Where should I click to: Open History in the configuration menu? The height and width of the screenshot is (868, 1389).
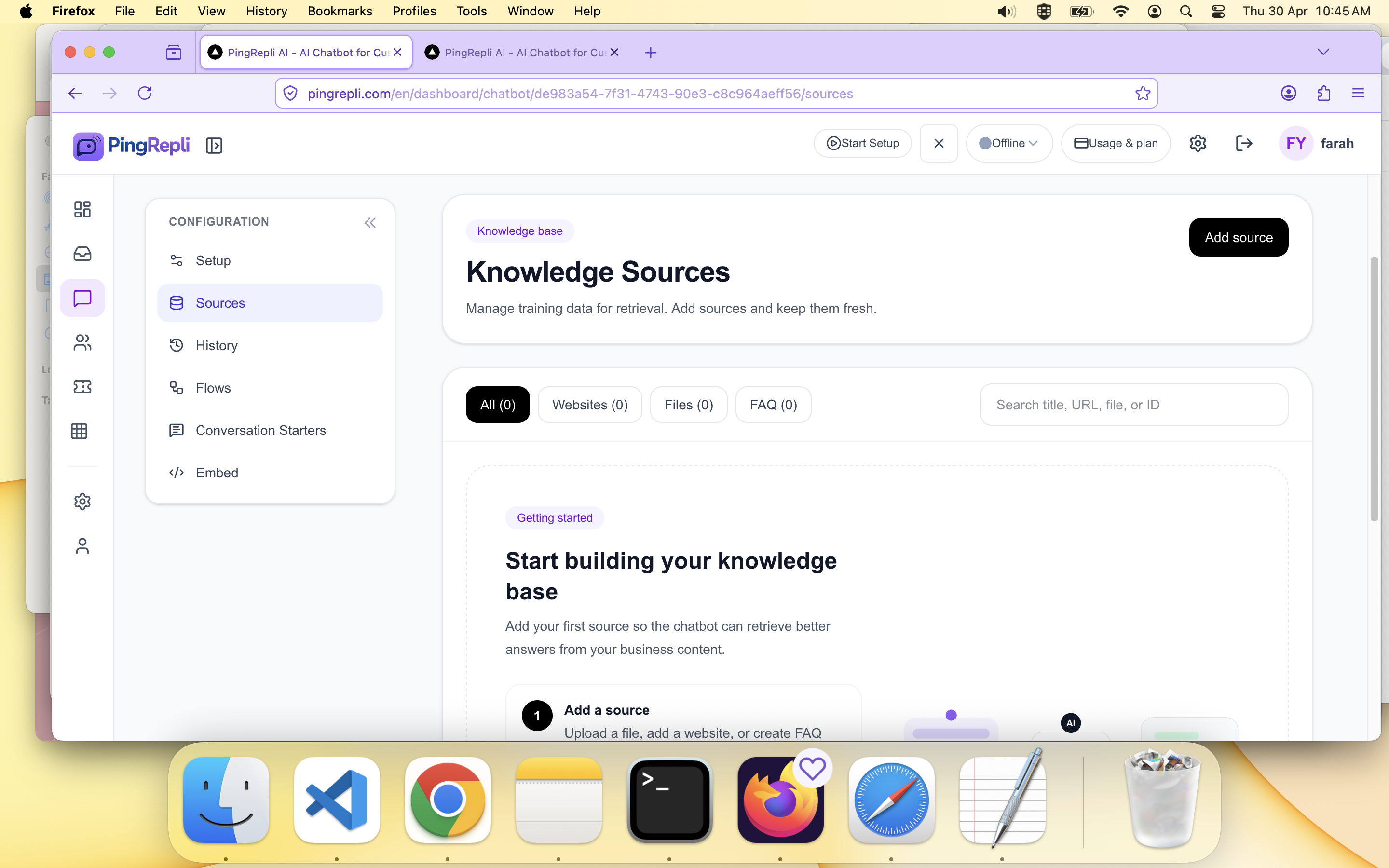point(270,345)
